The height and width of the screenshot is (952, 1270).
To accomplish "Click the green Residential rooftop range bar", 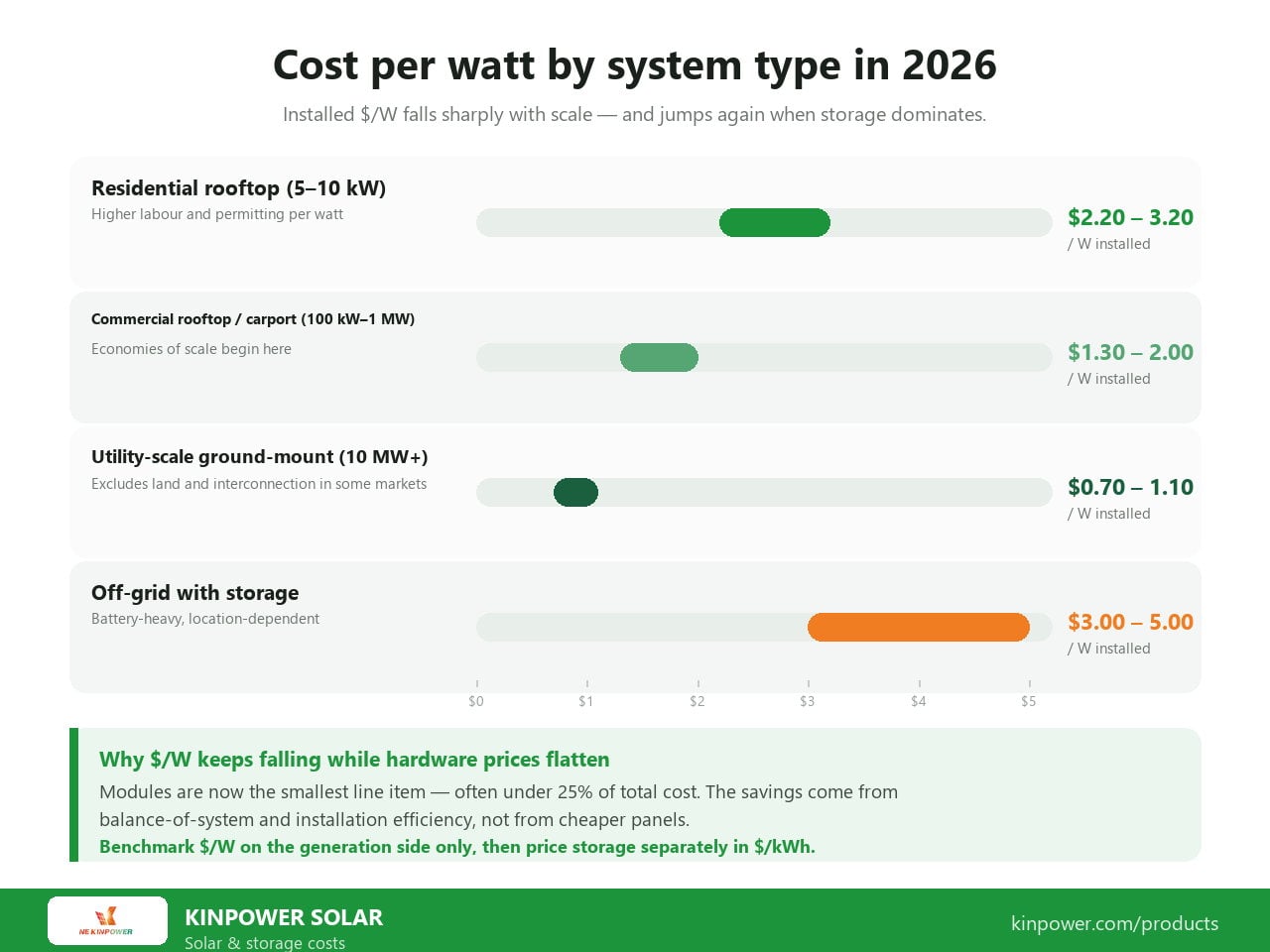I will [x=775, y=223].
